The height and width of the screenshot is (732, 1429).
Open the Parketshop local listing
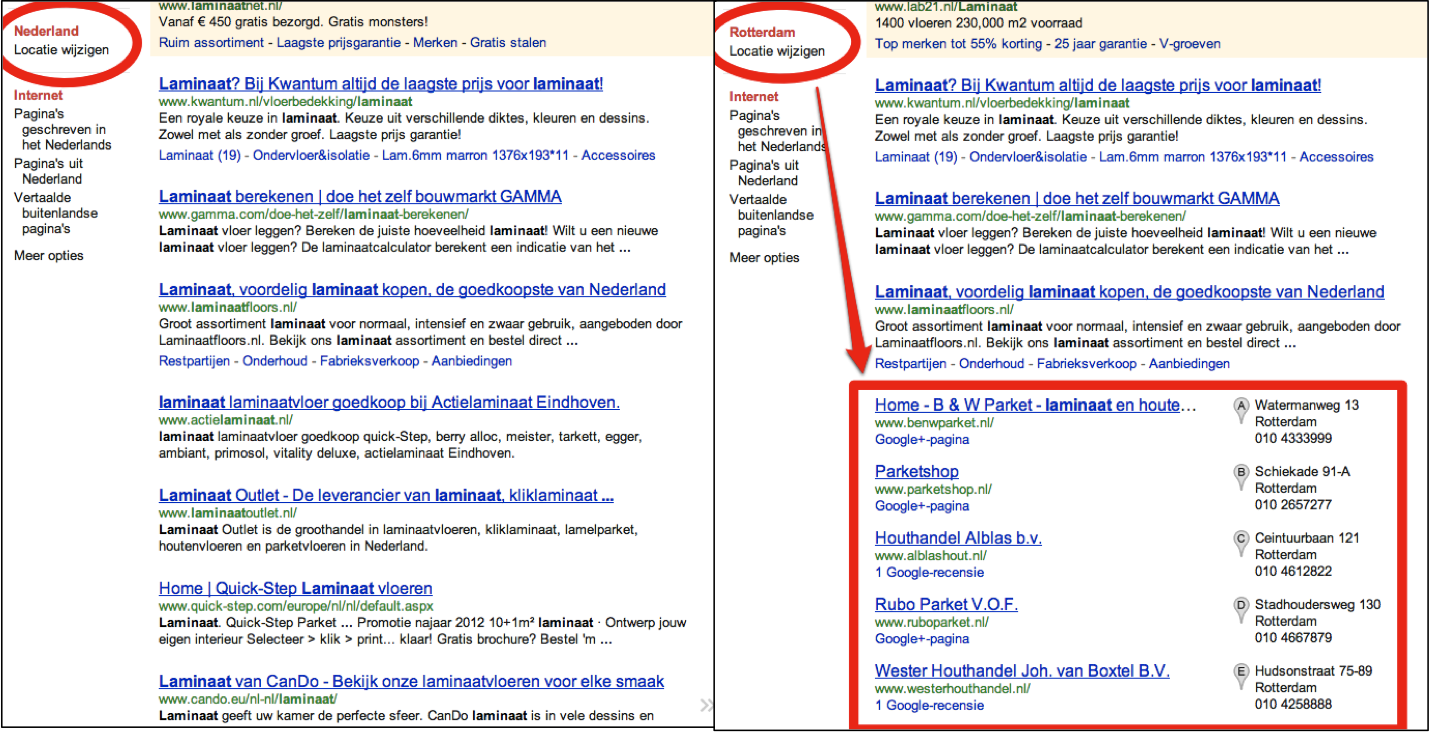(x=916, y=471)
